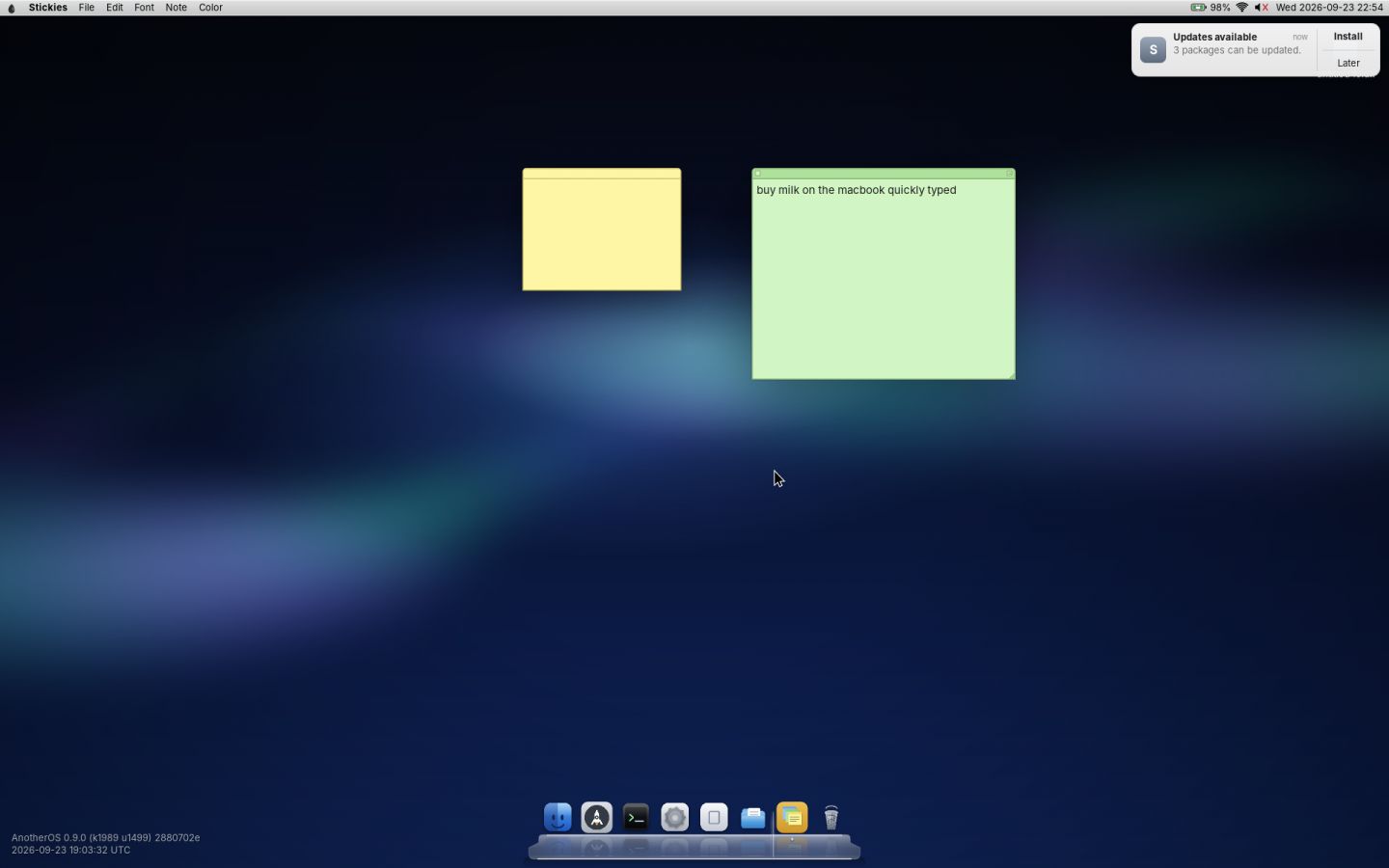Open the Color menu
The width and height of the screenshot is (1389, 868).
(x=210, y=8)
